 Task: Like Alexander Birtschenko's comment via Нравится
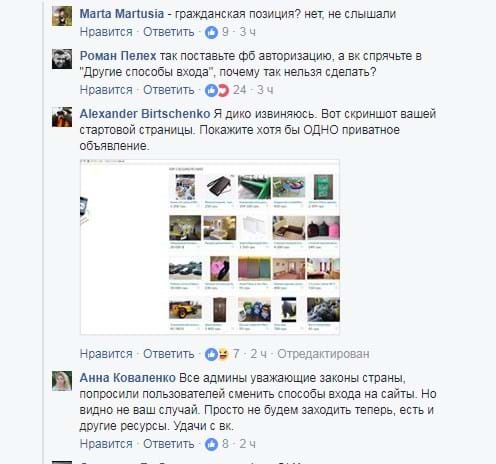point(106,354)
